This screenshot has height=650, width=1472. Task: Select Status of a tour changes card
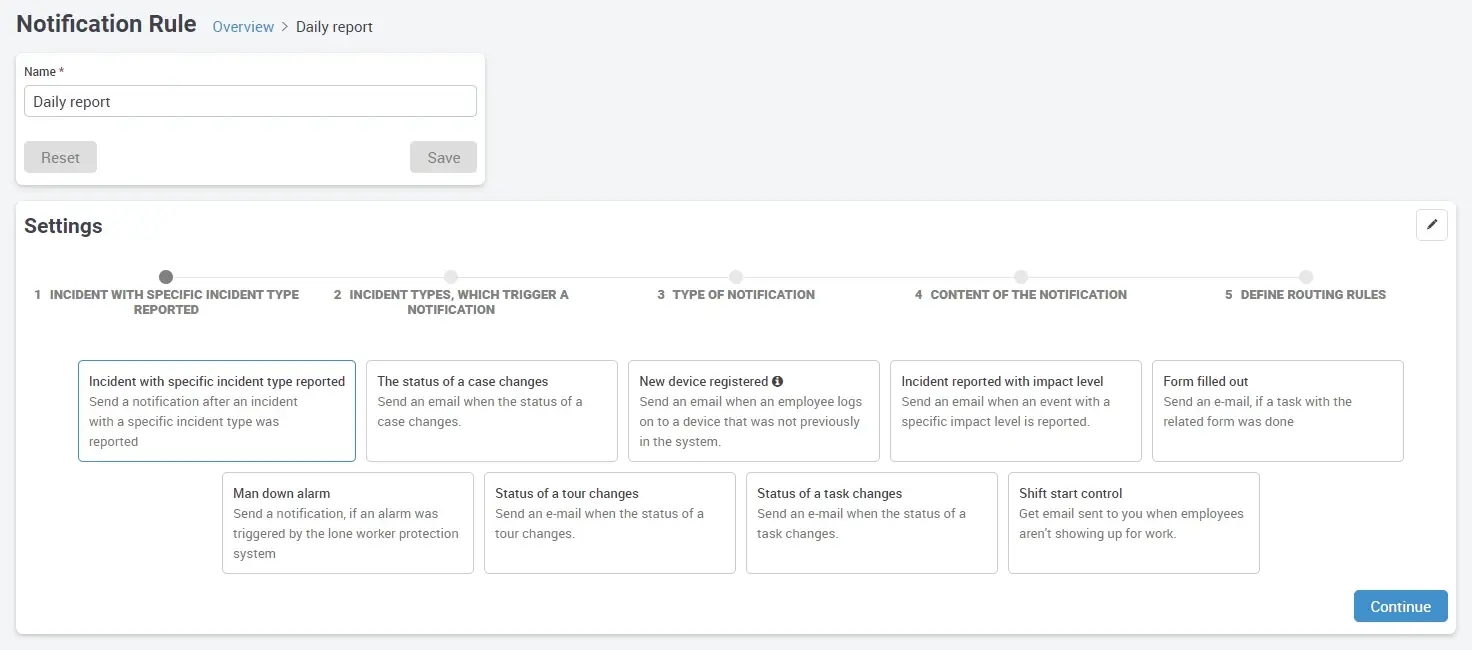click(x=610, y=523)
